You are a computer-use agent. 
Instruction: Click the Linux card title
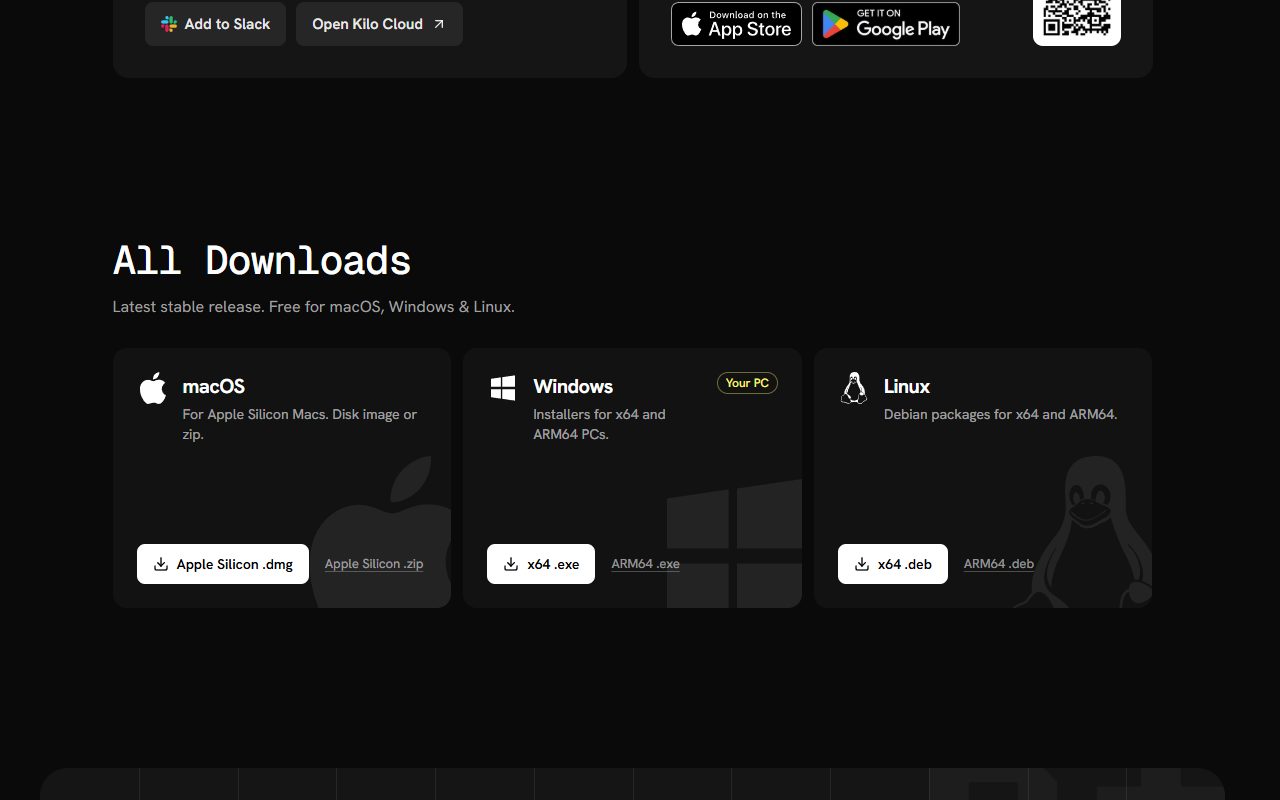[x=907, y=386]
